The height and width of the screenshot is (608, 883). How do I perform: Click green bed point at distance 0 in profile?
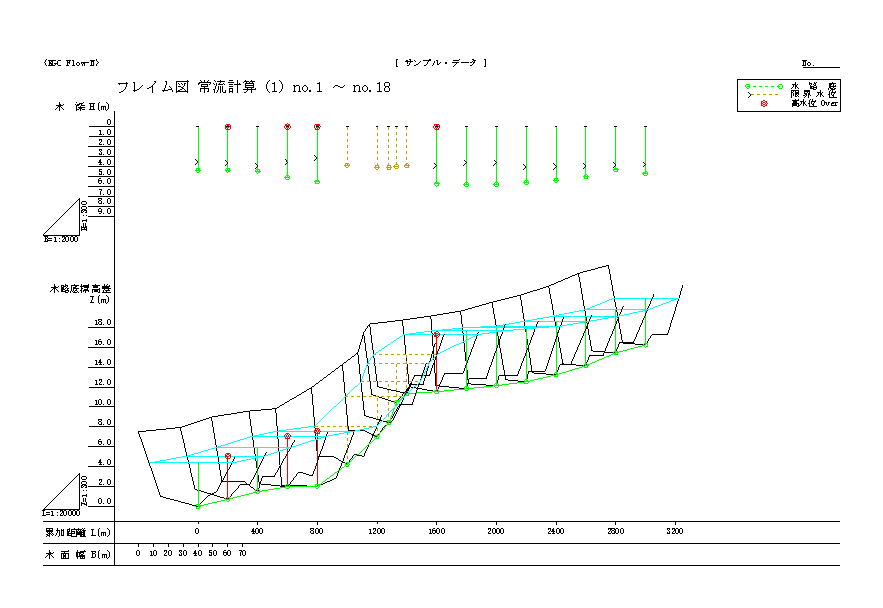click(198, 507)
